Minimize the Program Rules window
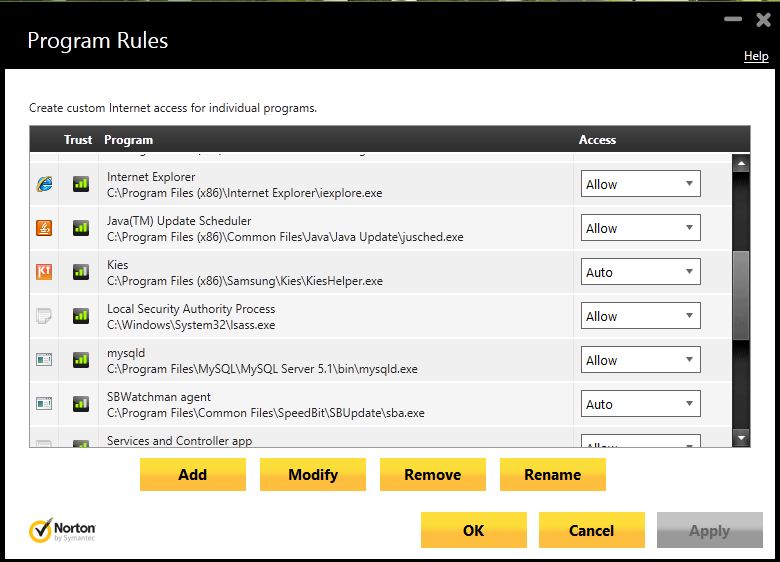780x562 pixels. (733, 19)
